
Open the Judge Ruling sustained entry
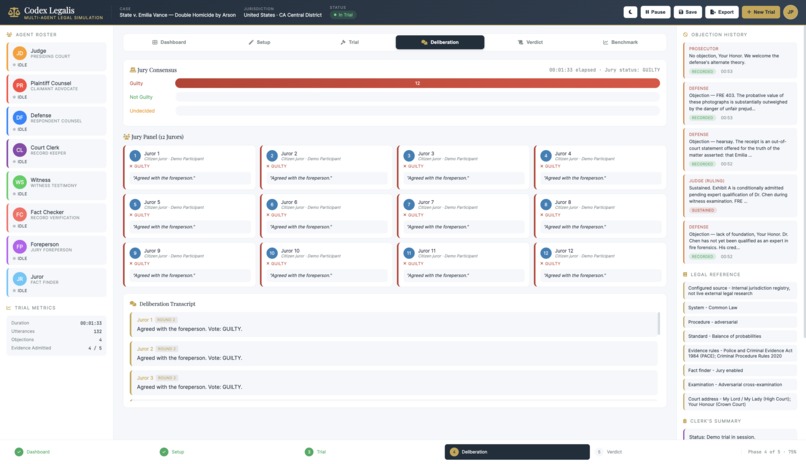pyautogui.click(x=740, y=196)
